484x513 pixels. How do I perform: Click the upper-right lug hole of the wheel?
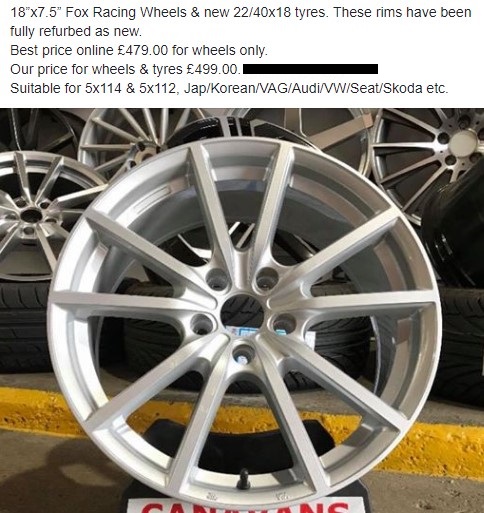[267, 279]
